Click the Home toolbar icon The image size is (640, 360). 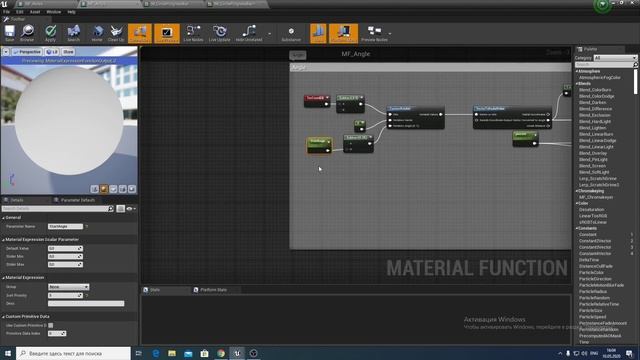tap(97, 33)
